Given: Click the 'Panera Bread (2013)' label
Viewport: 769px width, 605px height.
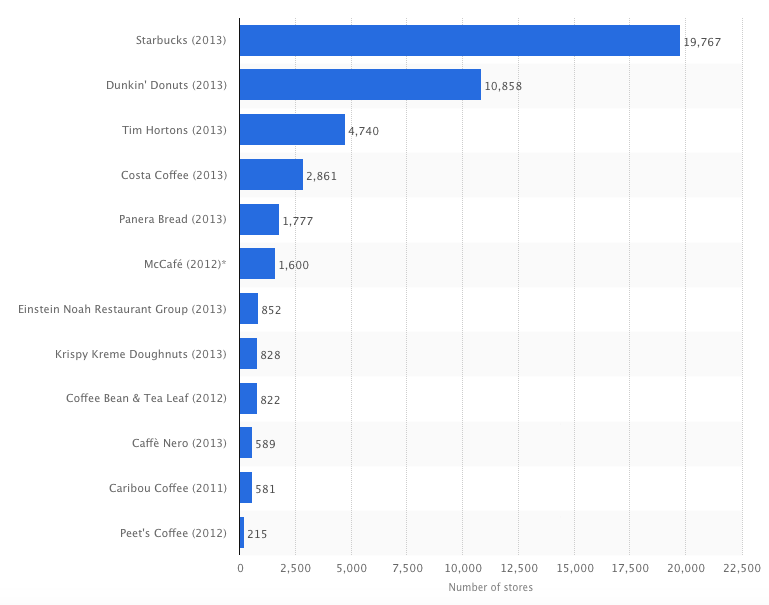Looking at the screenshot, I should click(x=173, y=219).
